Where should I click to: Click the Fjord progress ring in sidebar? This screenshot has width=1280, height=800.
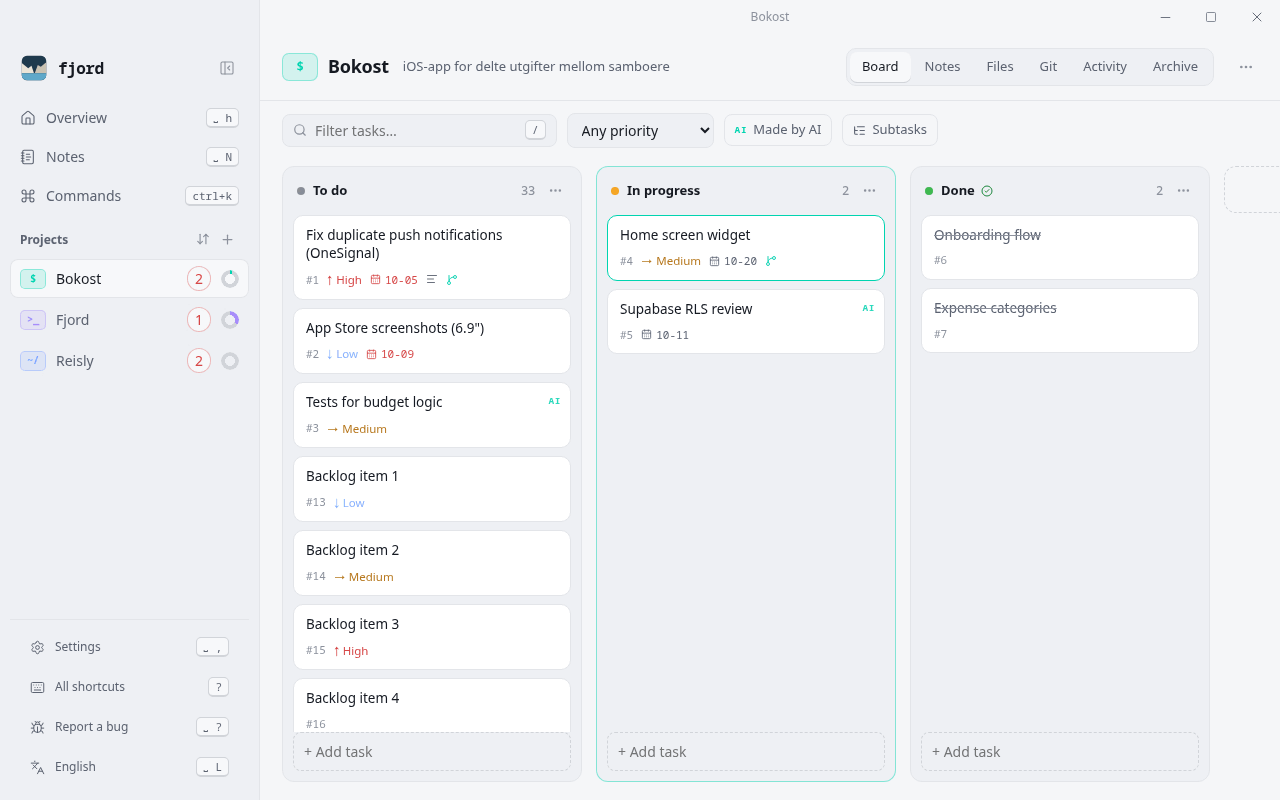coord(230,320)
